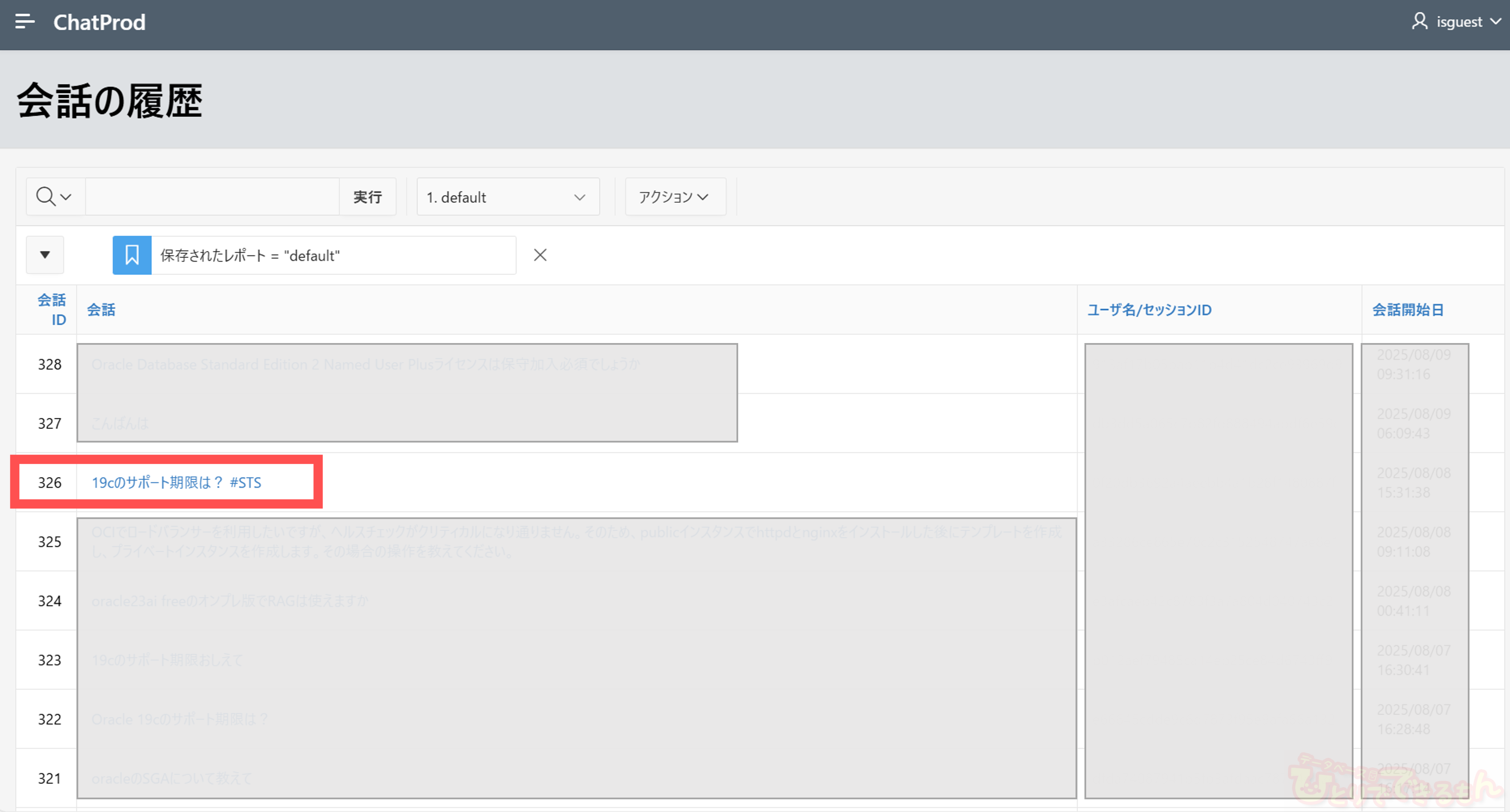The image size is (1510, 812).
Task: Focus the report search input field
Action: click(212, 197)
